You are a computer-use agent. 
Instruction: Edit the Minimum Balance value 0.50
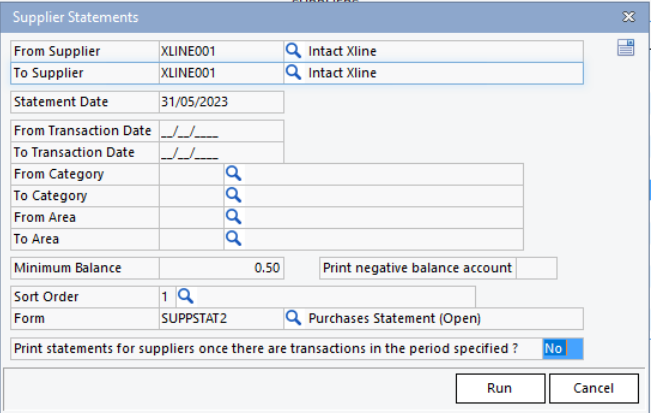pyautogui.click(x=221, y=268)
